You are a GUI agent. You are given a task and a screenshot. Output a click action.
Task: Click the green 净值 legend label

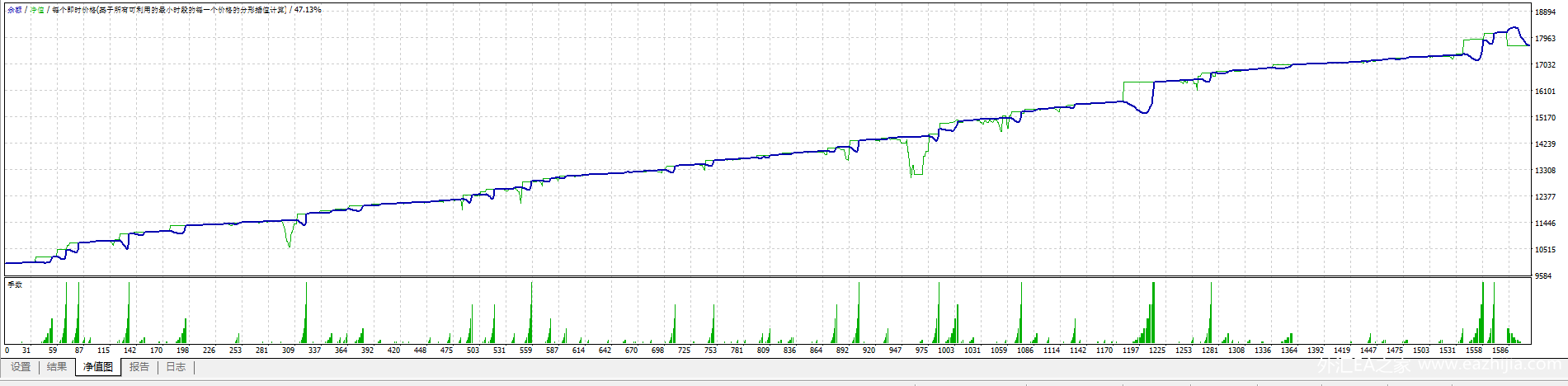pos(37,10)
